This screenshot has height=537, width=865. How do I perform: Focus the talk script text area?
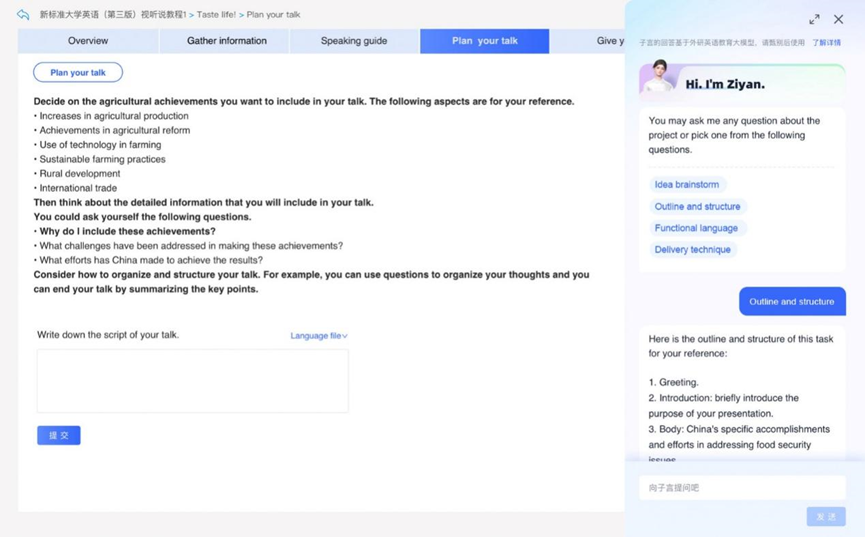[192, 381]
